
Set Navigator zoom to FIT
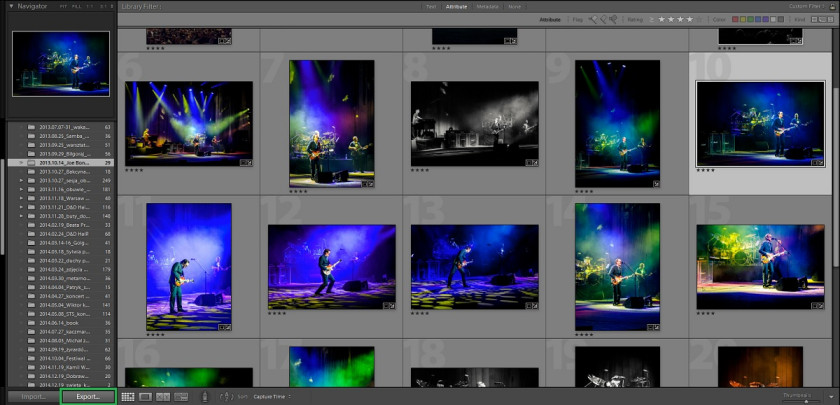pyautogui.click(x=63, y=6)
